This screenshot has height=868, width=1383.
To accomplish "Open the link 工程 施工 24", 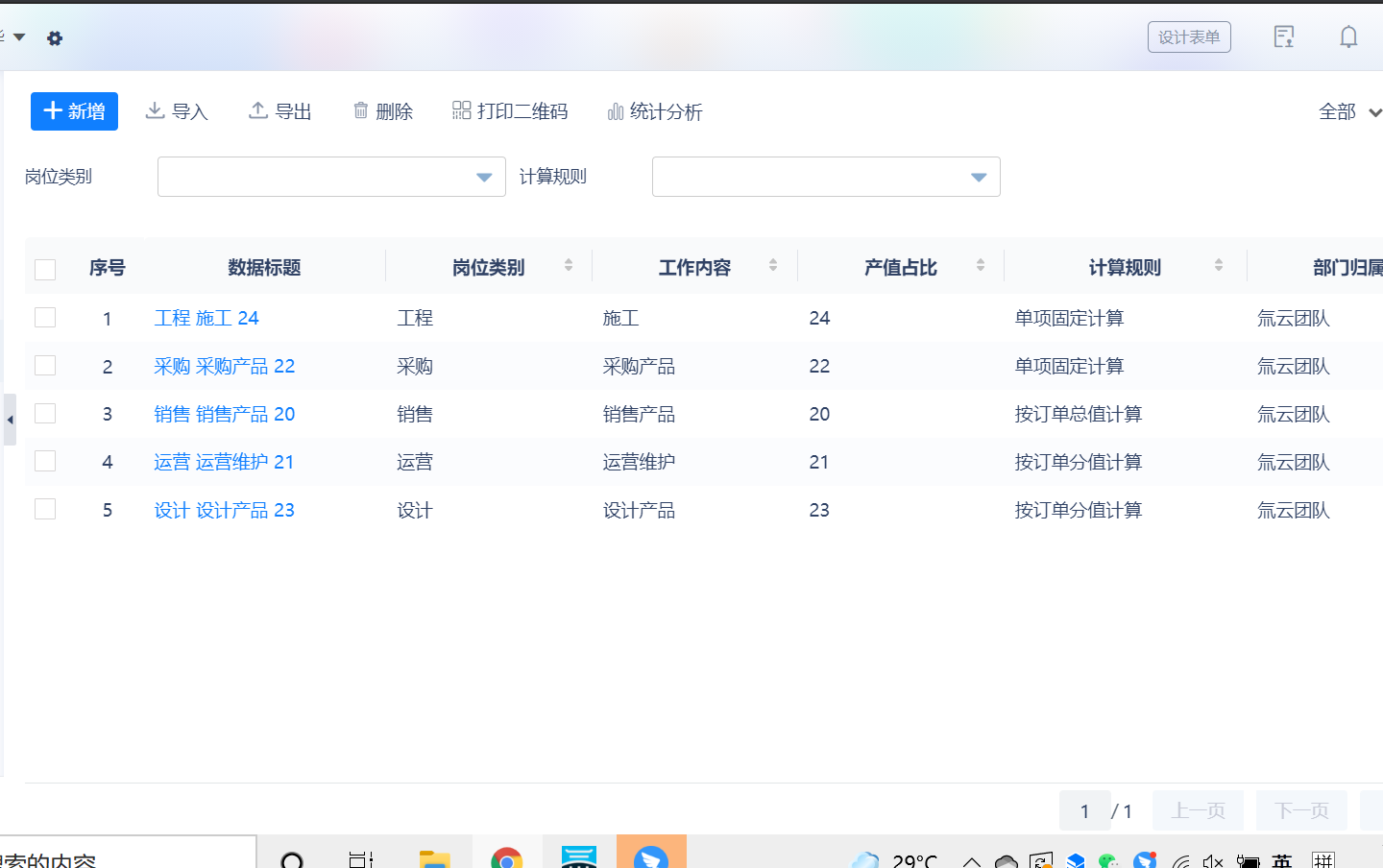I will click(x=206, y=318).
